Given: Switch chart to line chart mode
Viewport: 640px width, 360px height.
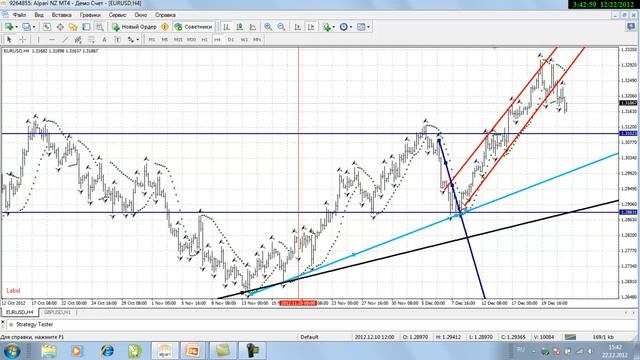Looking at the screenshot, I should tap(253, 27).
